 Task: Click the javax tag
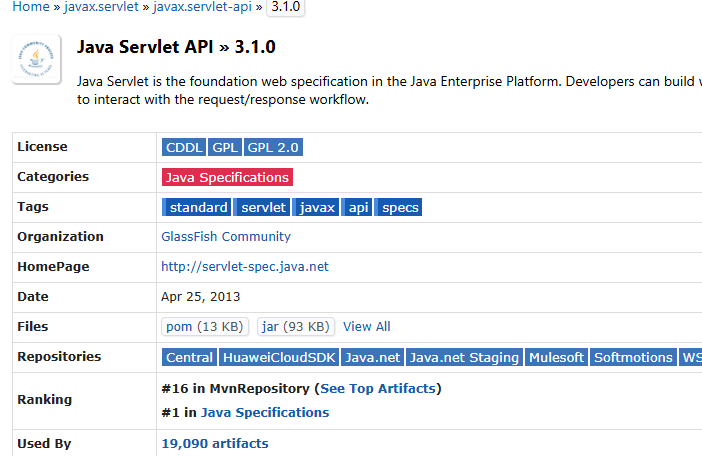tap(317, 207)
